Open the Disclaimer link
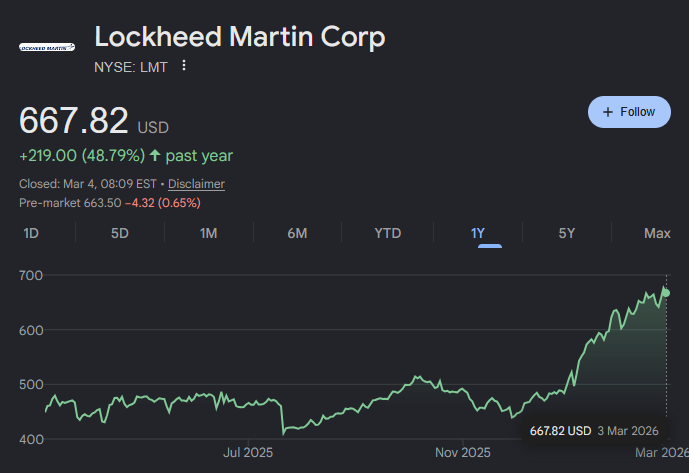689x473 pixels. point(196,184)
